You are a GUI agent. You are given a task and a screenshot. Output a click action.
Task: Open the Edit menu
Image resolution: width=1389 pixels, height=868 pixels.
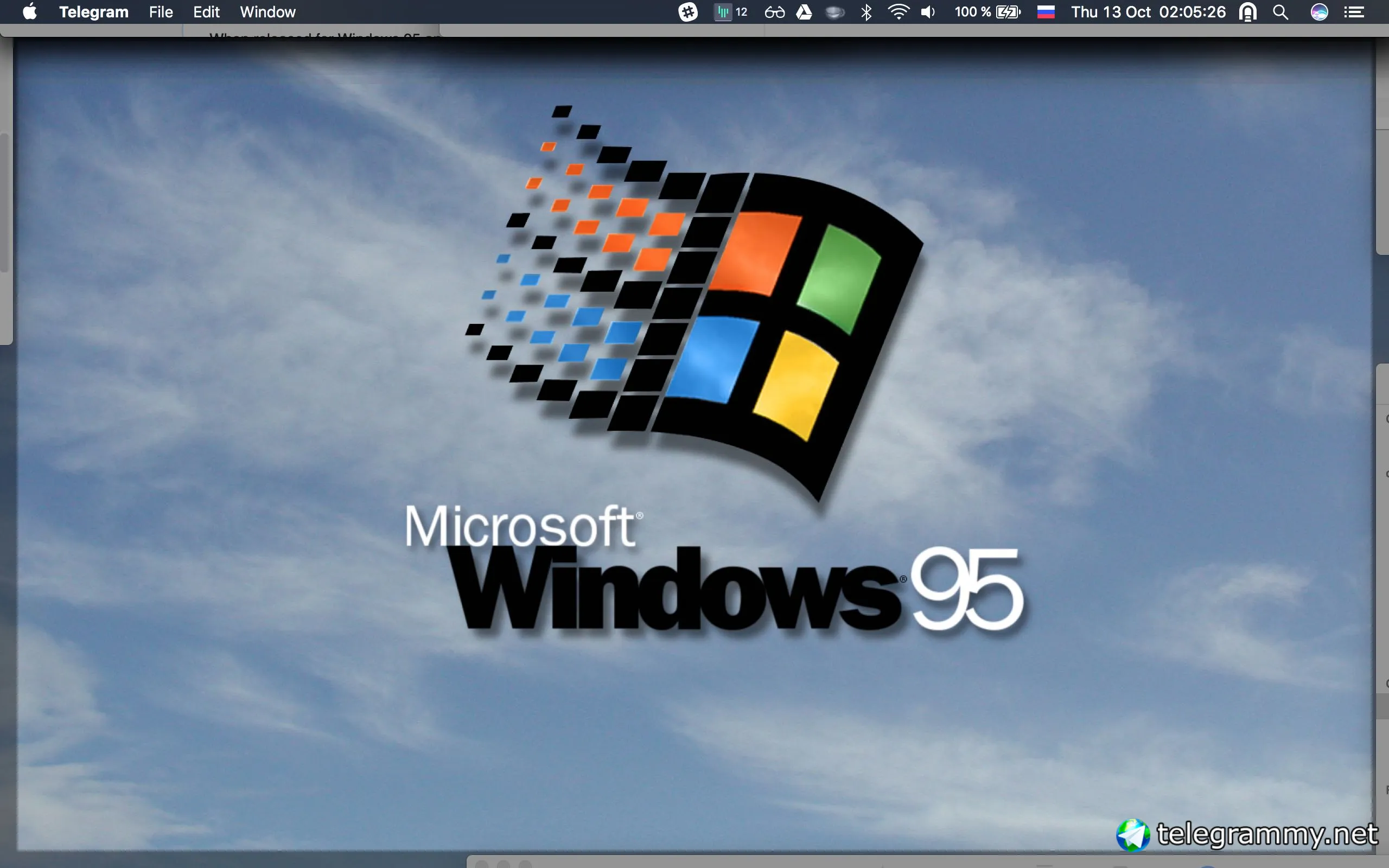206,12
